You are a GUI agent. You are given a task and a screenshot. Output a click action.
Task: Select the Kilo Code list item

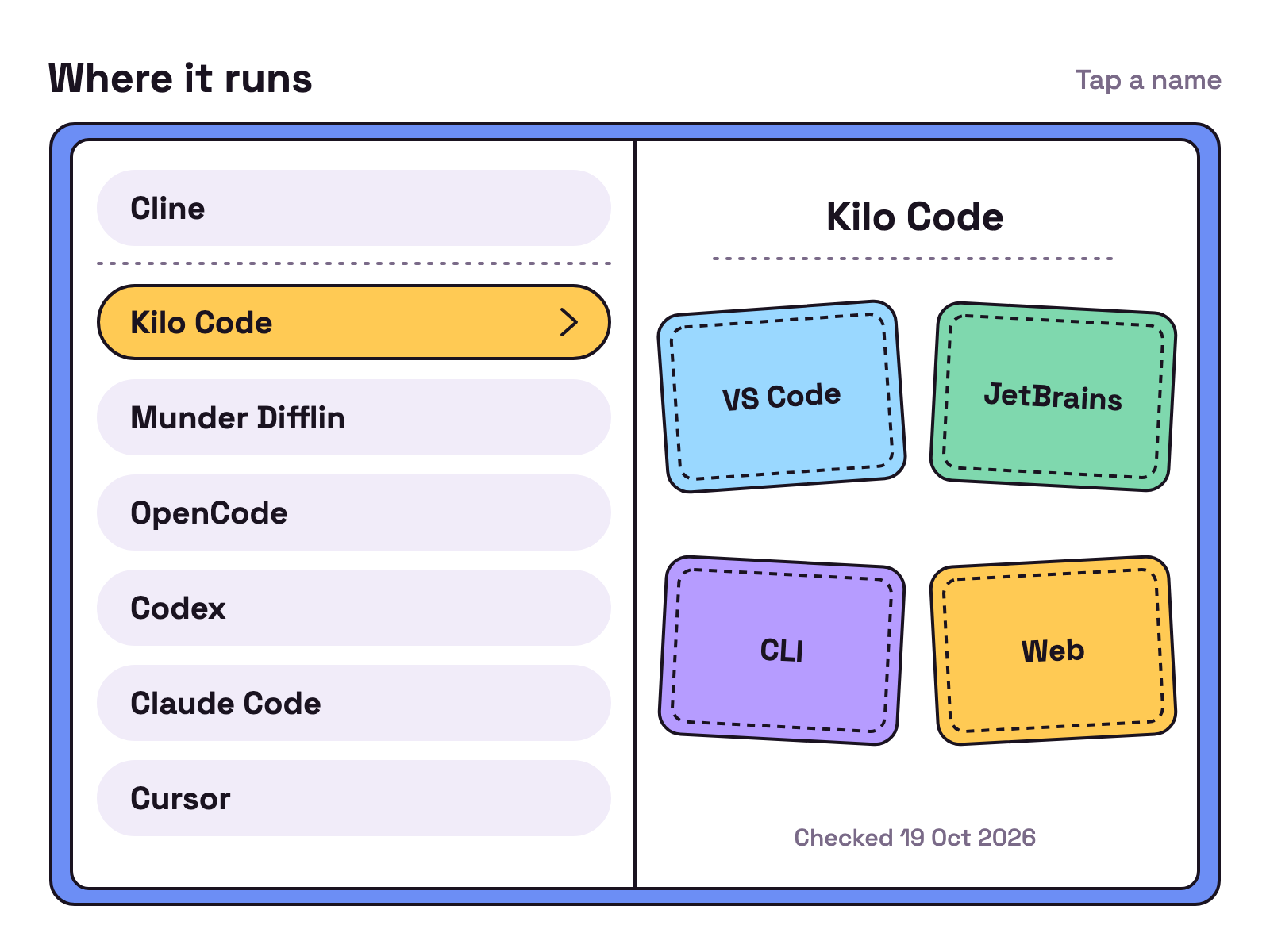point(354,322)
